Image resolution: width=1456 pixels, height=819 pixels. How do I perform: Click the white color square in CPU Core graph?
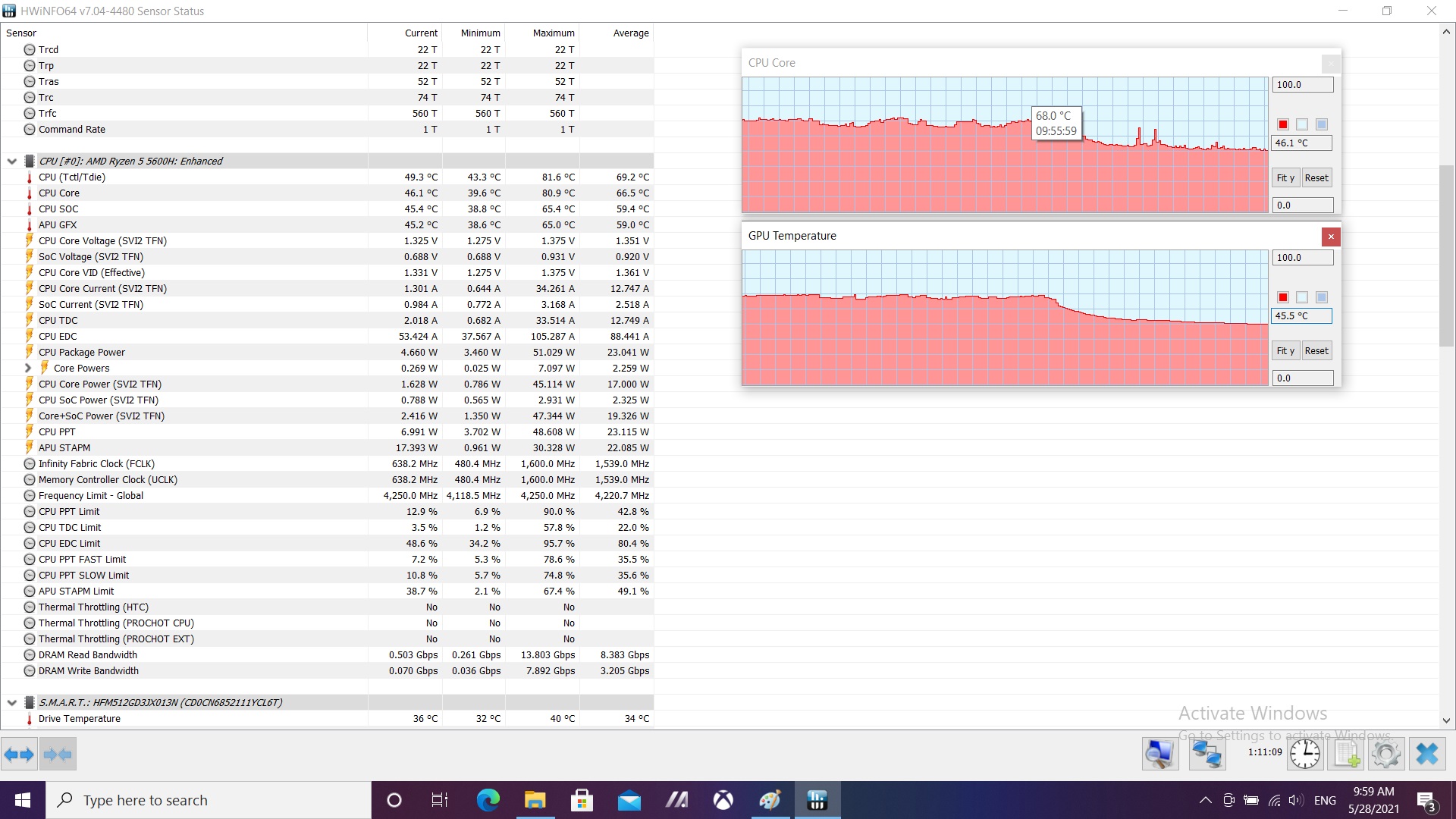[1302, 124]
